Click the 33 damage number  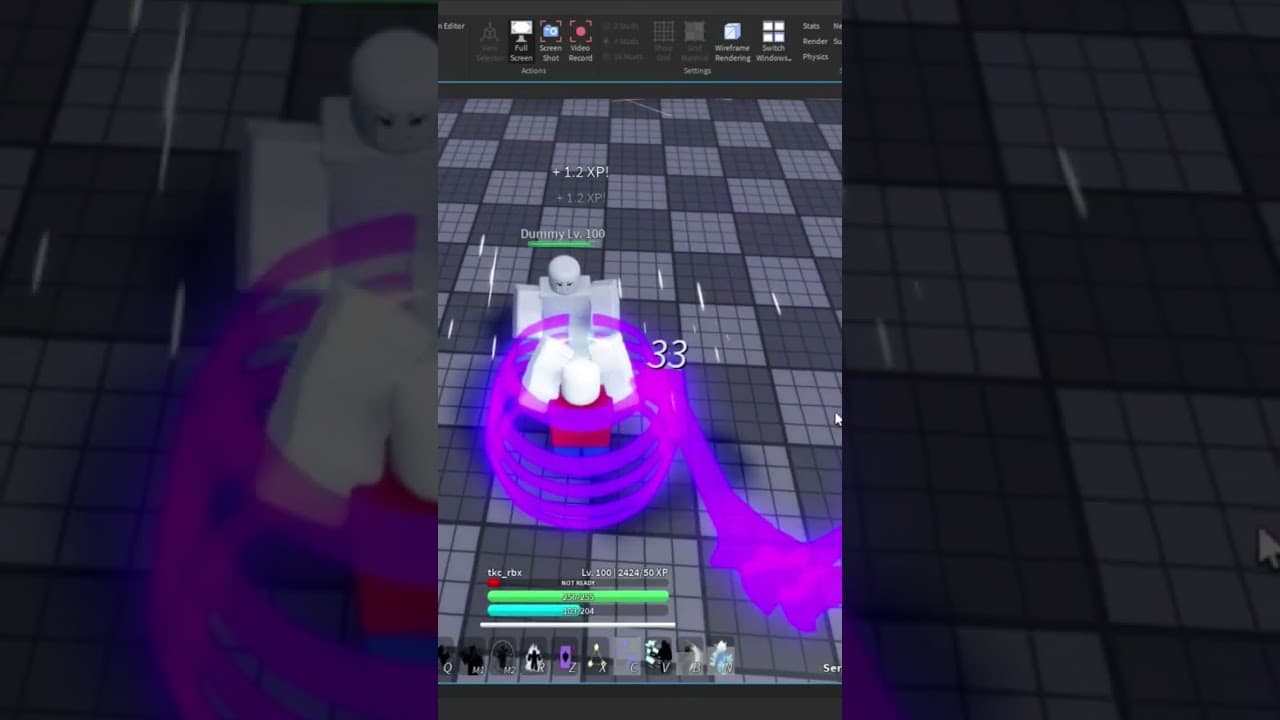click(667, 354)
